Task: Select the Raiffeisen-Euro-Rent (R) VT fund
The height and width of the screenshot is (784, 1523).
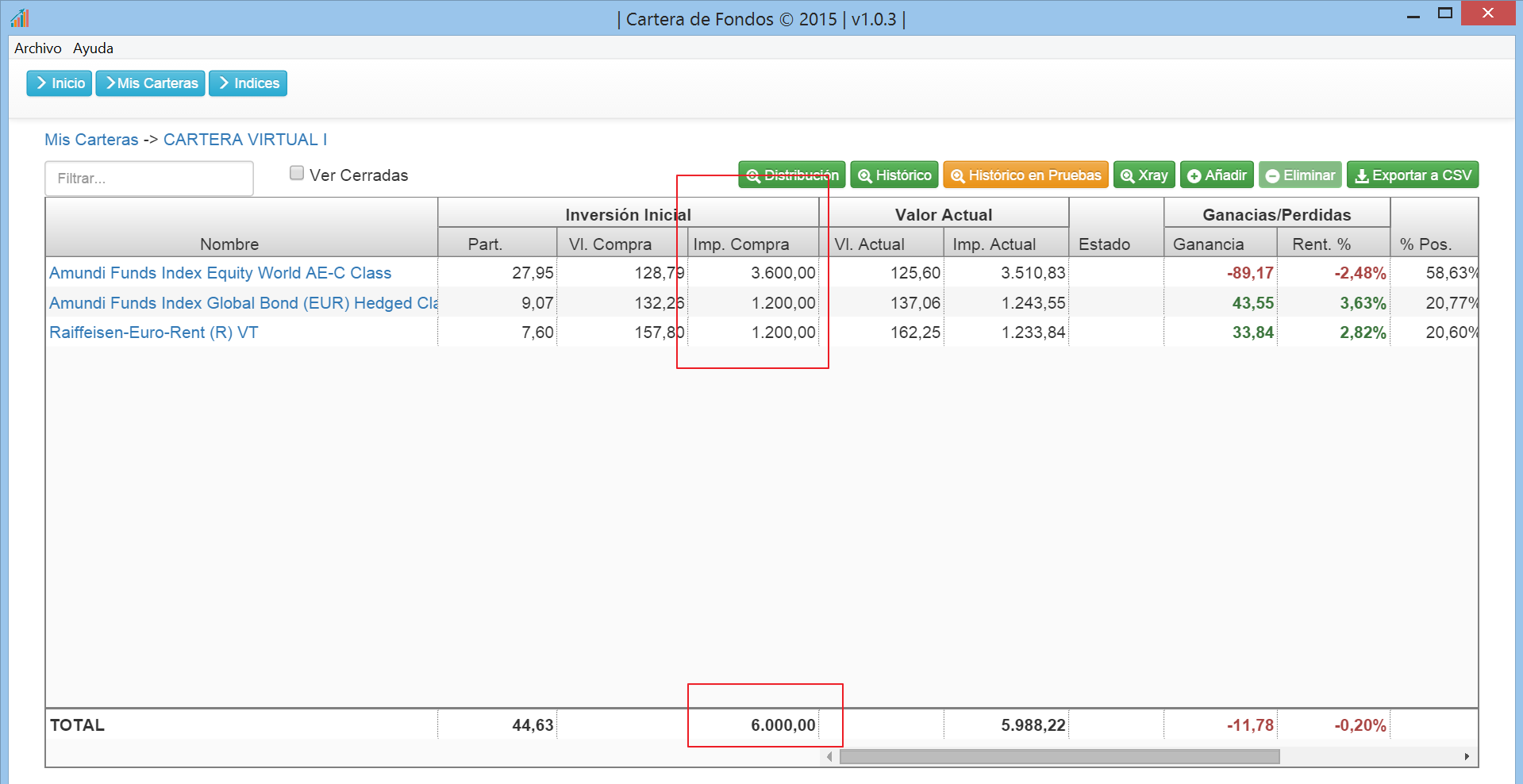Action: pyautogui.click(x=153, y=332)
